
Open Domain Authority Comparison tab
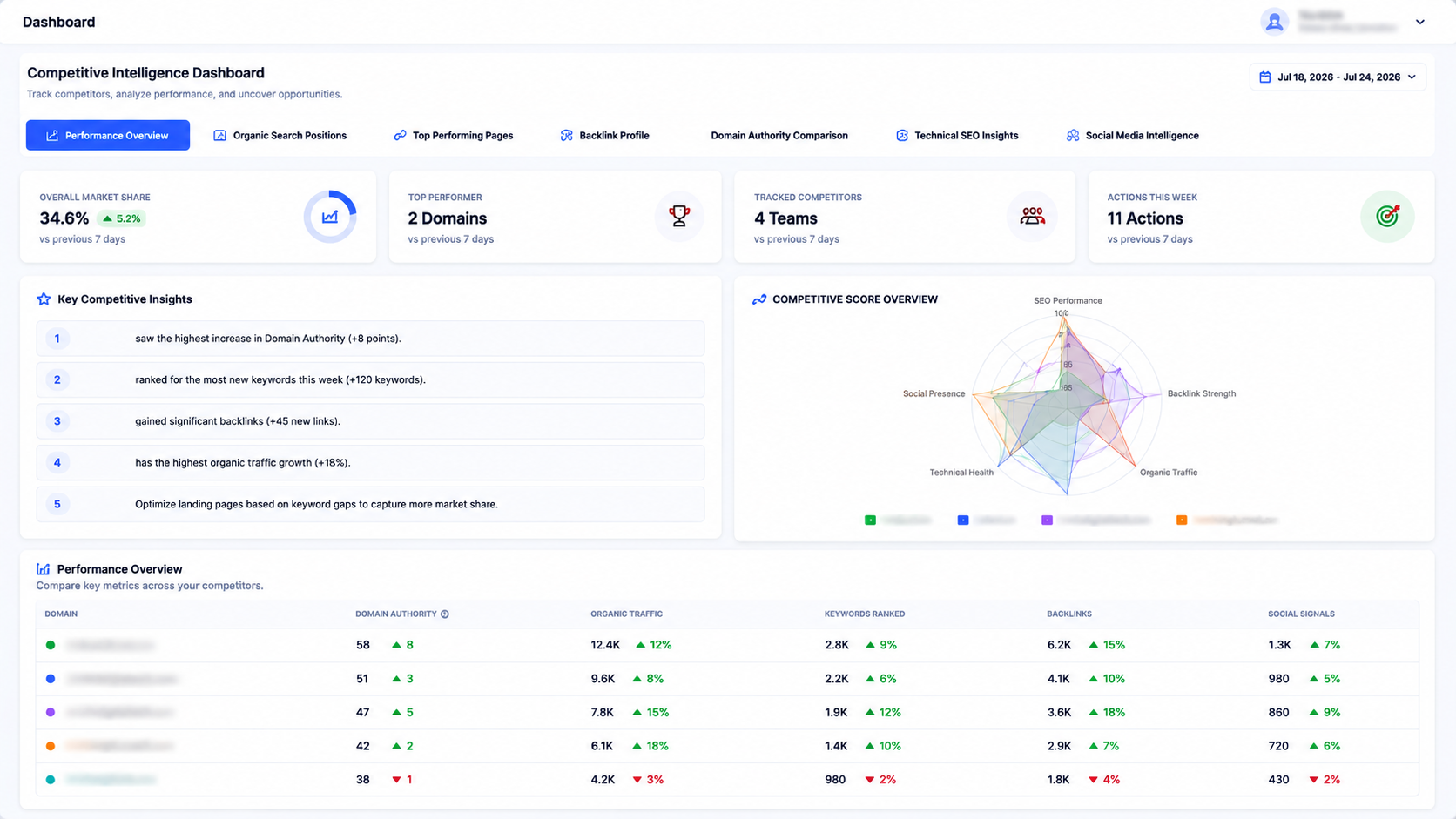click(x=779, y=135)
